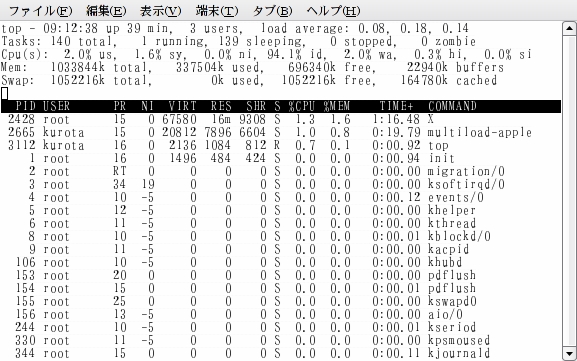Open the タブ(B) menu

pos(273,11)
